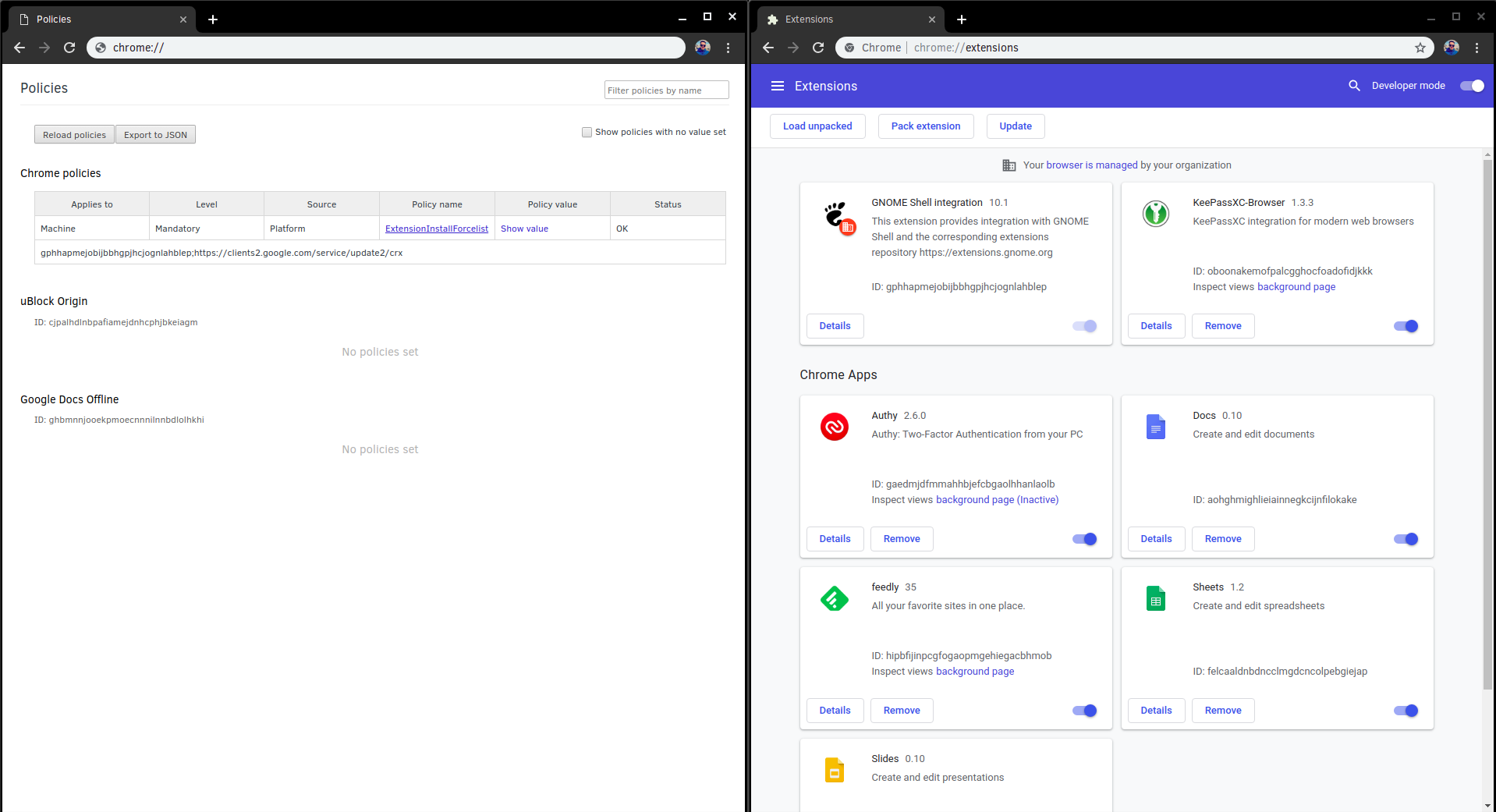The width and height of the screenshot is (1496, 812).
Task: Focus the Filter policies by name field
Action: 665,90
